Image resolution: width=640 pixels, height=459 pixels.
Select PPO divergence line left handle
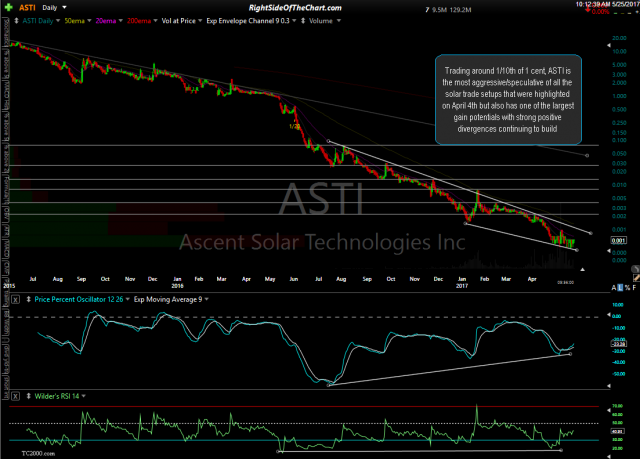329,385
